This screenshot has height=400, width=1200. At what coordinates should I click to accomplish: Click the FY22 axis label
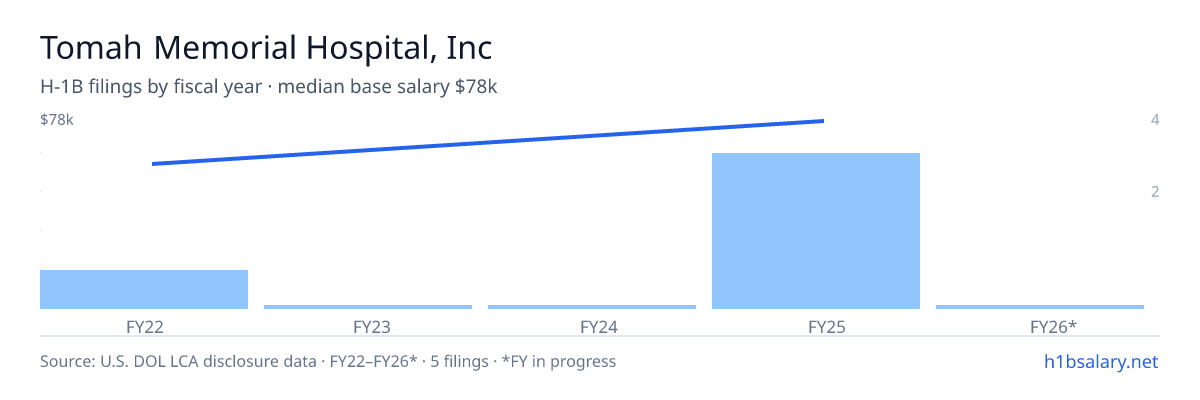tap(144, 327)
